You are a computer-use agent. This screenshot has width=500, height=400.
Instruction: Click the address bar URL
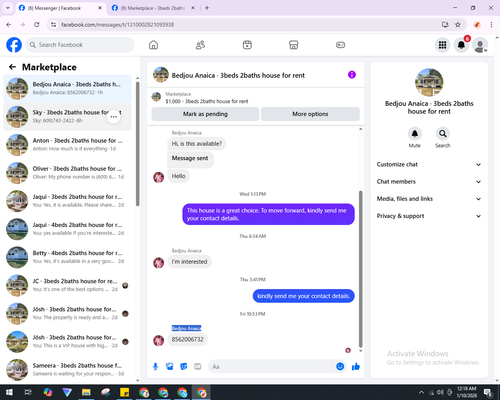(x=118, y=25)
